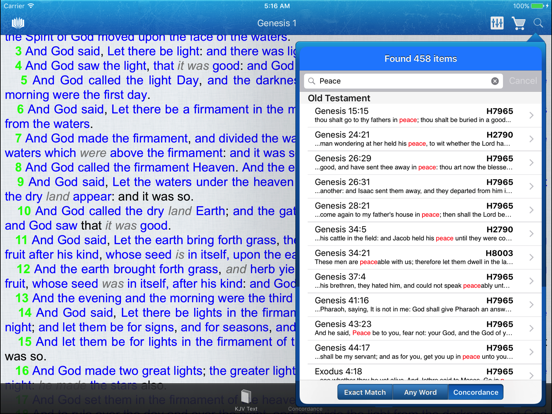Cancel the search
The height and width of the screenshot is (414, 552).
click(x=523, y=81)
